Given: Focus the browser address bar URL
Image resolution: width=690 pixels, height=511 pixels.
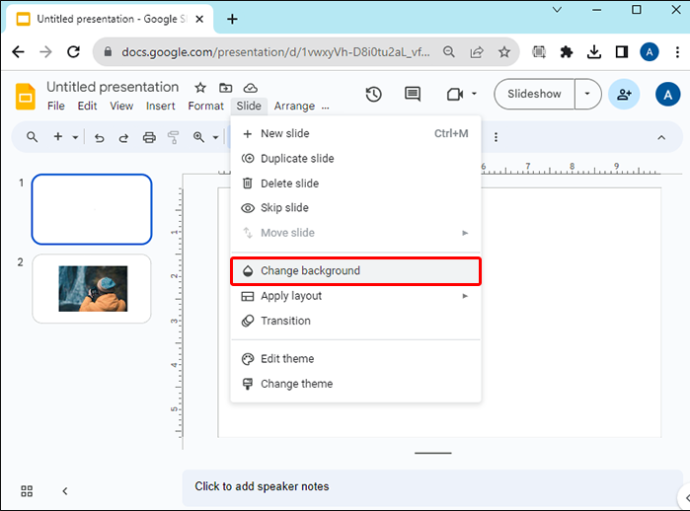Looking at the screenshot, I should (275, 52).
